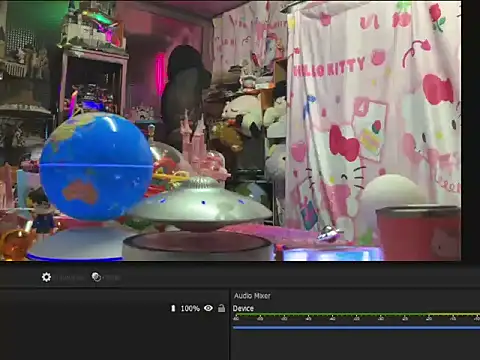Click the 100% battery level text
This screenshot has height=360, width=480.
coord(190,309)
